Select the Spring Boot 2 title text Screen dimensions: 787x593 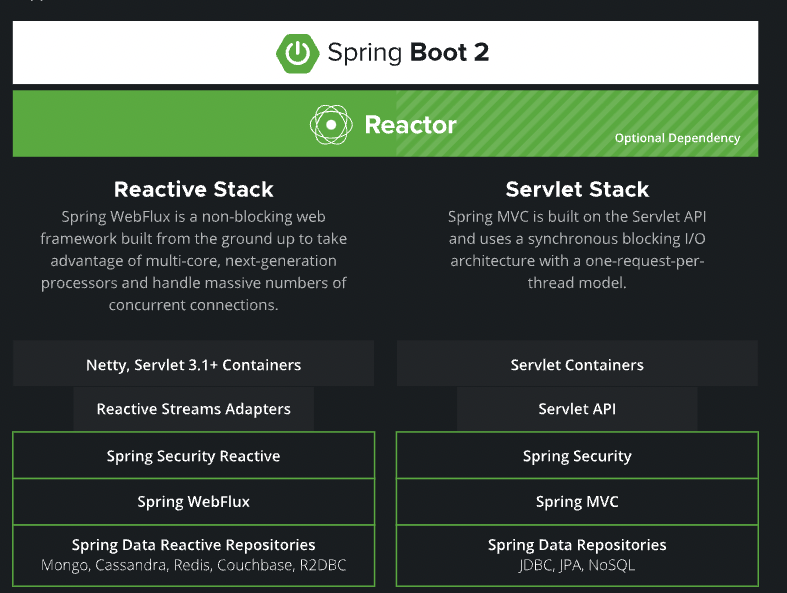[x=408, y=52]
